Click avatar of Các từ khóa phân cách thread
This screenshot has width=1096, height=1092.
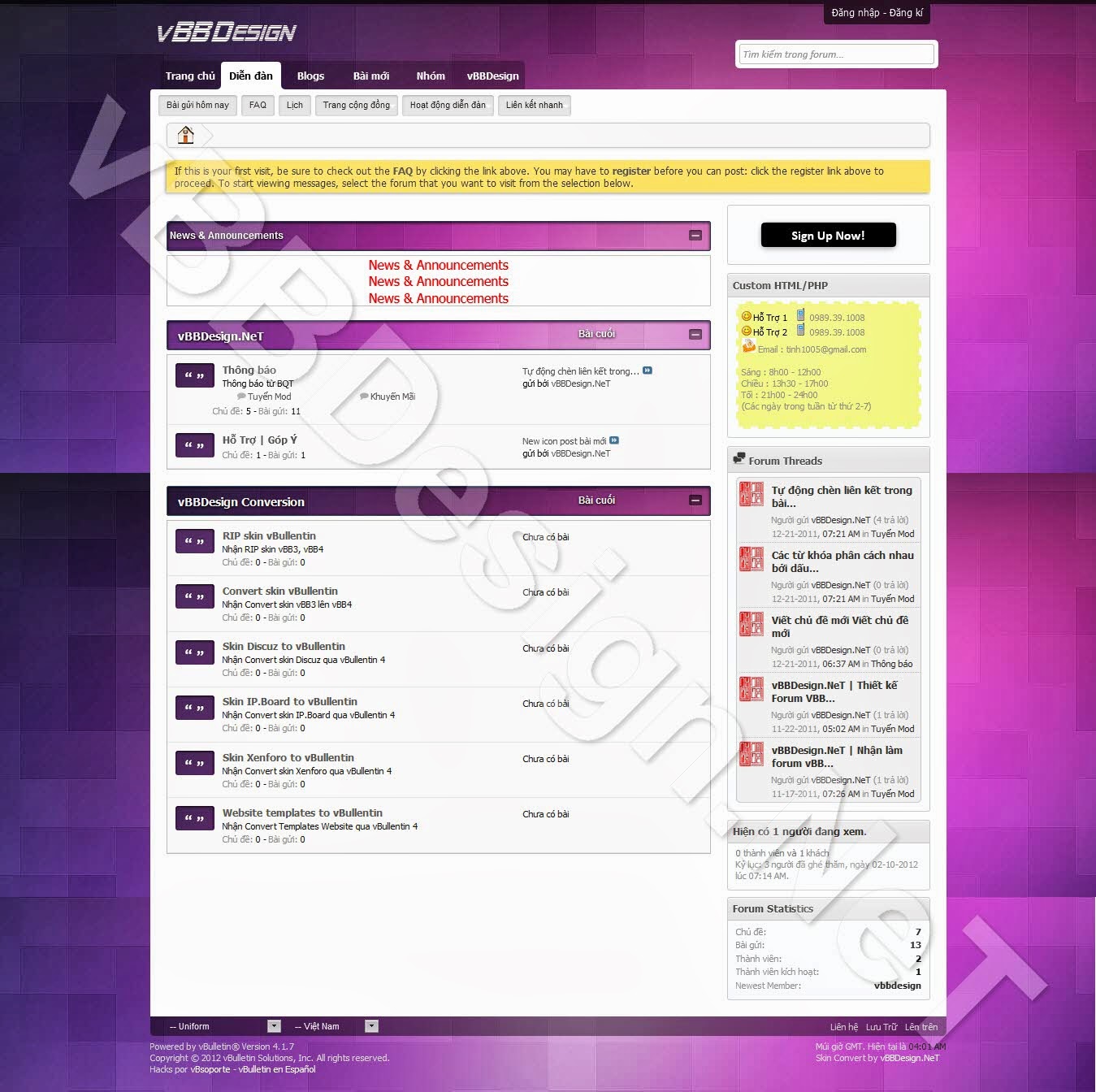(x=752, y=559)
